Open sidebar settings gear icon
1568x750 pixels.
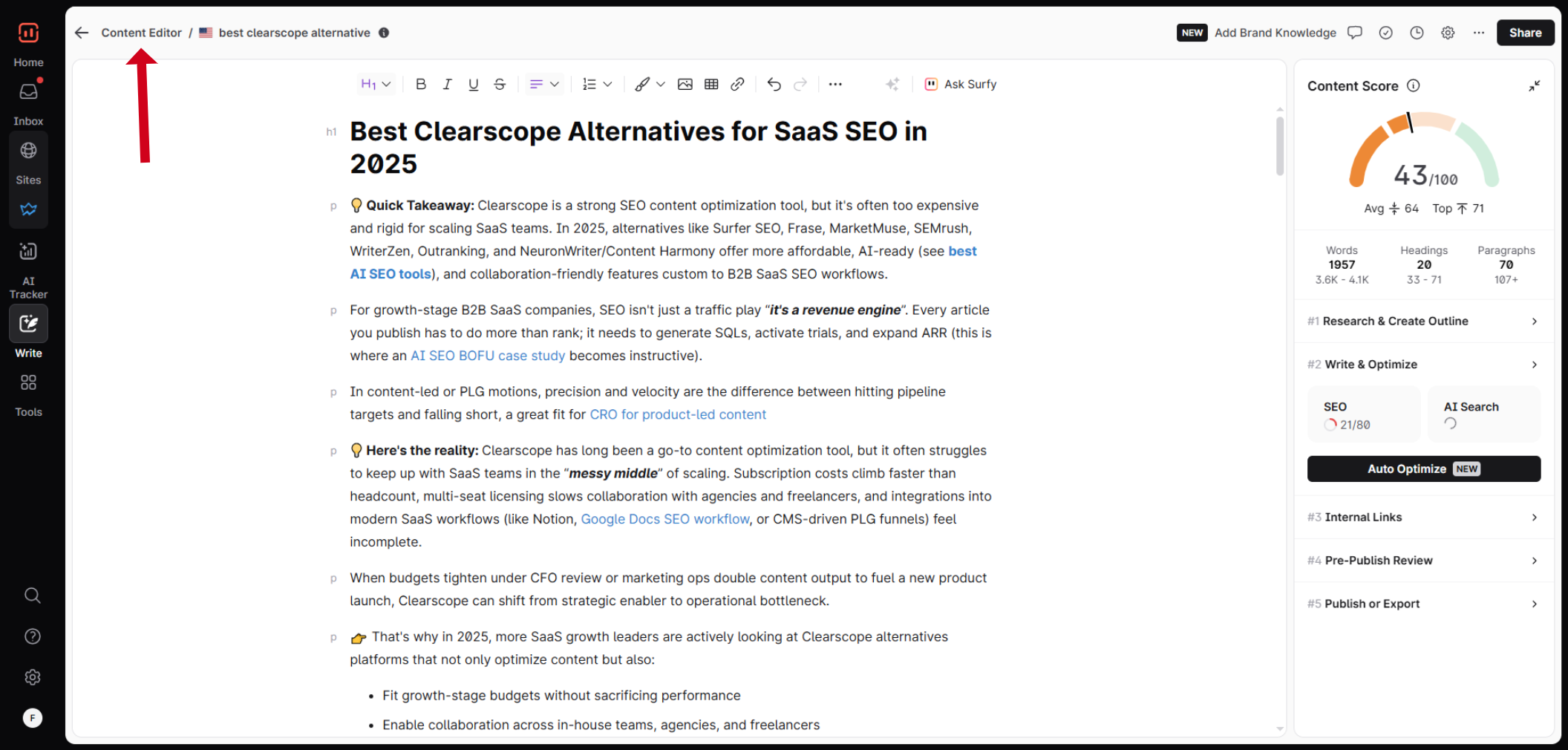[32, 677]
